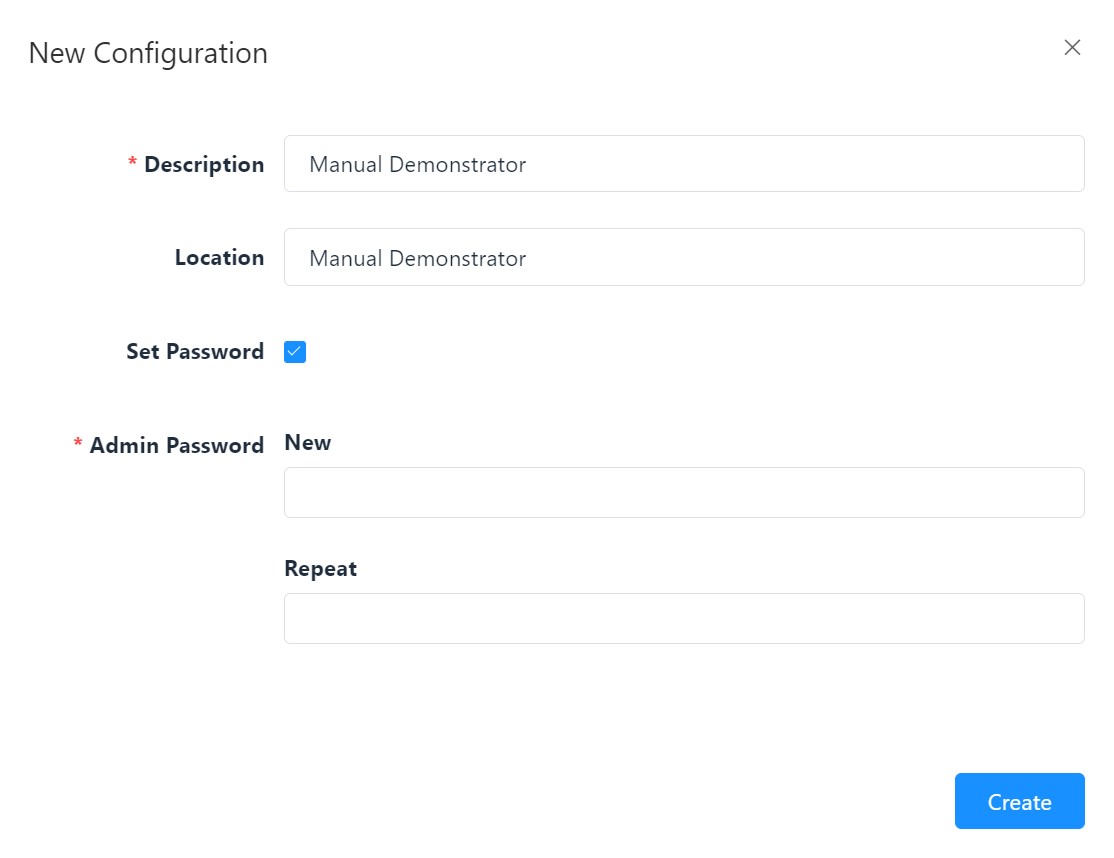Viewport: 1114px width, 858px height.
Task: Click the red asterisk beside Admin Password
Action: (x=78, y=447)
